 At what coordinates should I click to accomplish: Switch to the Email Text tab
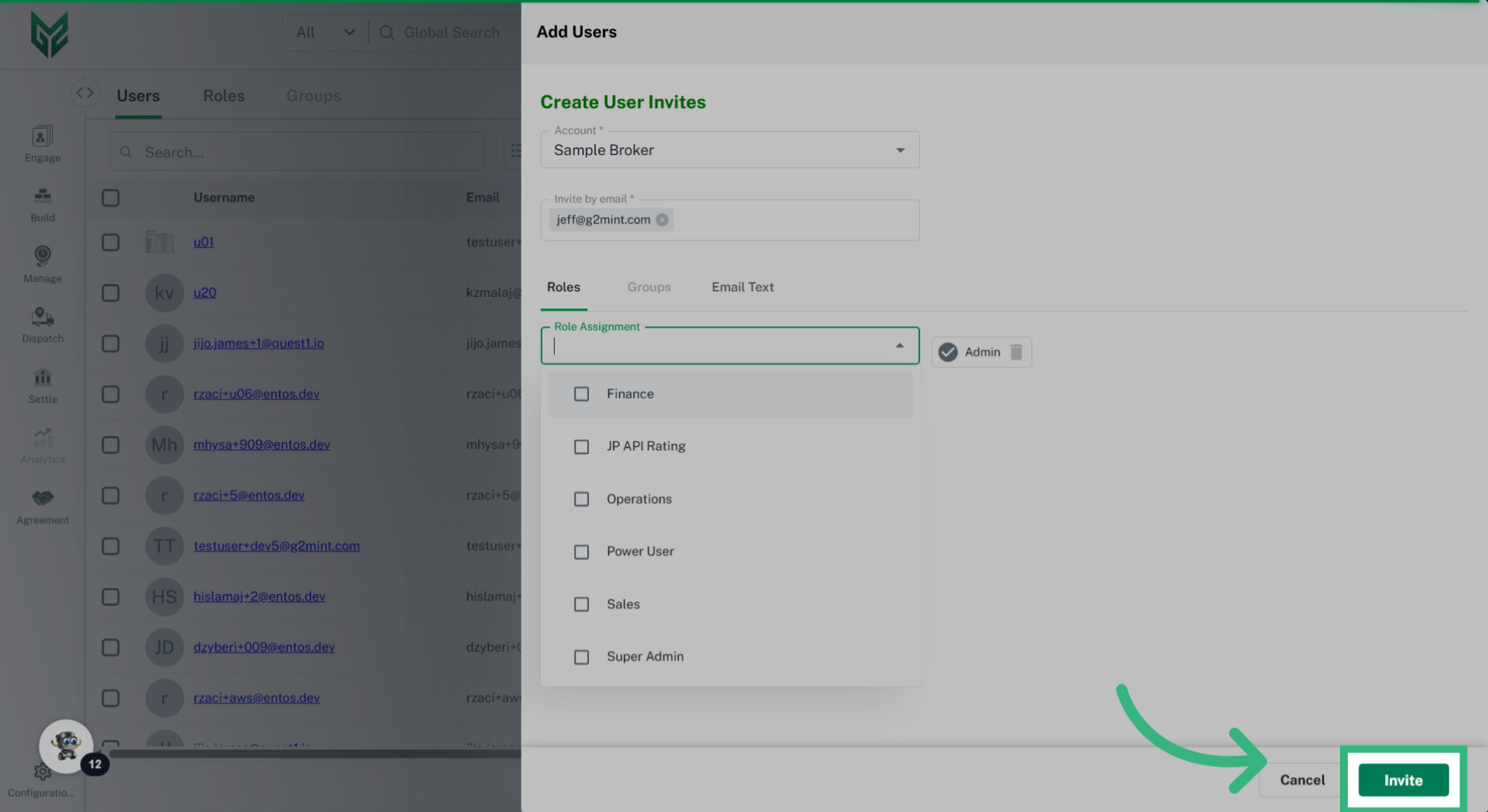point(742,287)
